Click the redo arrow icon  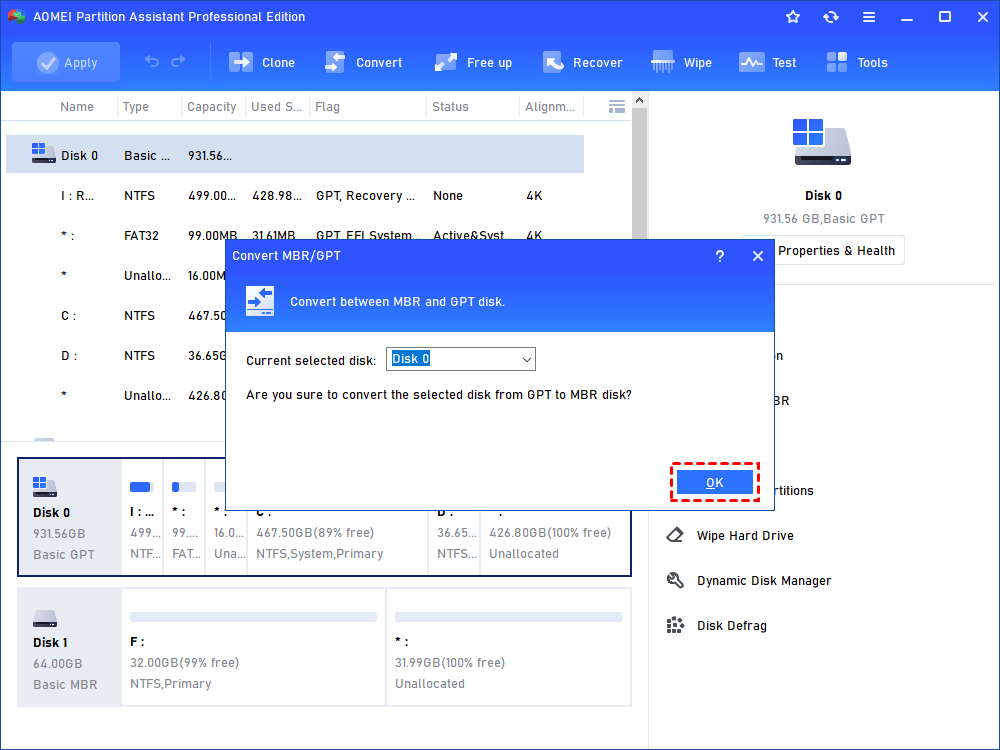pos(178,62)
